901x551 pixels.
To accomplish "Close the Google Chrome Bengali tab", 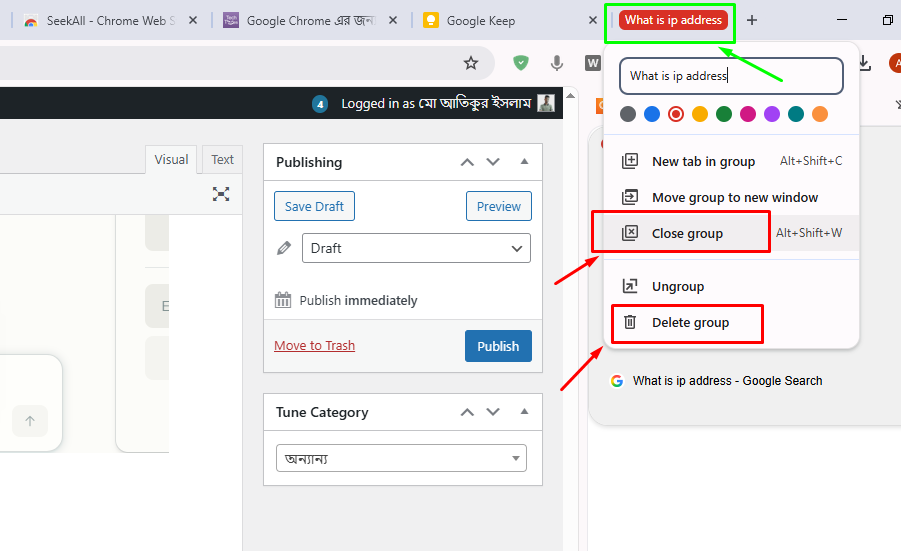I will tap(392, 20).
